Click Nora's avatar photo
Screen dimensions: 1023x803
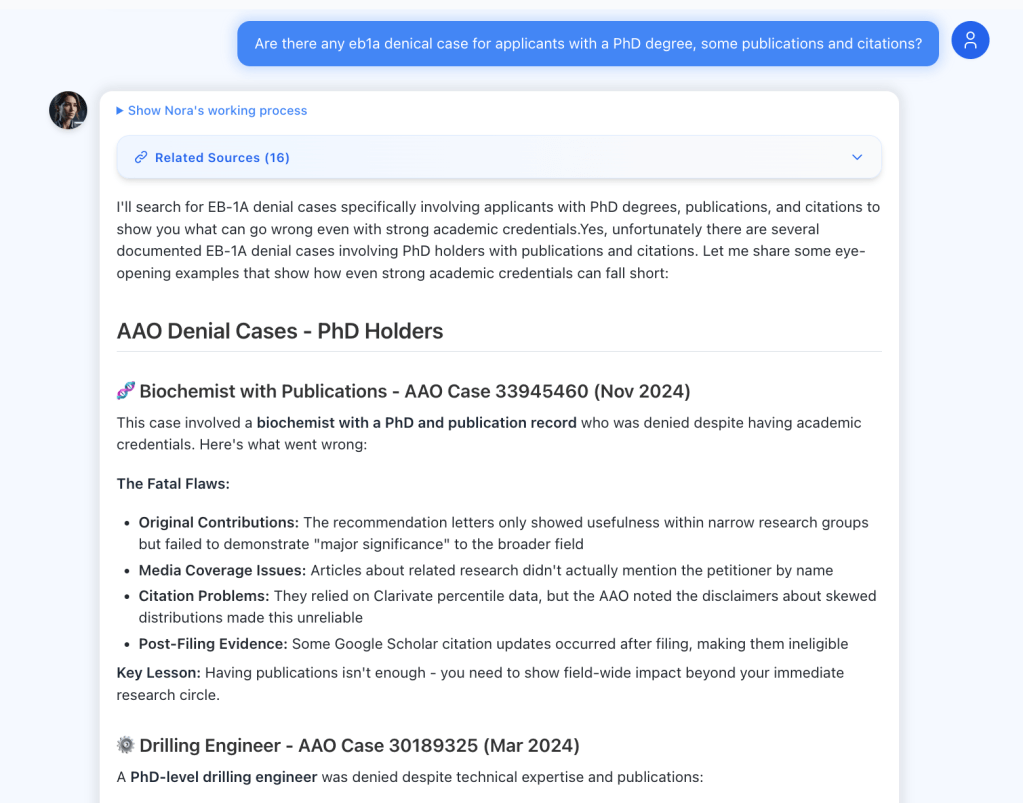pos(68,110)
